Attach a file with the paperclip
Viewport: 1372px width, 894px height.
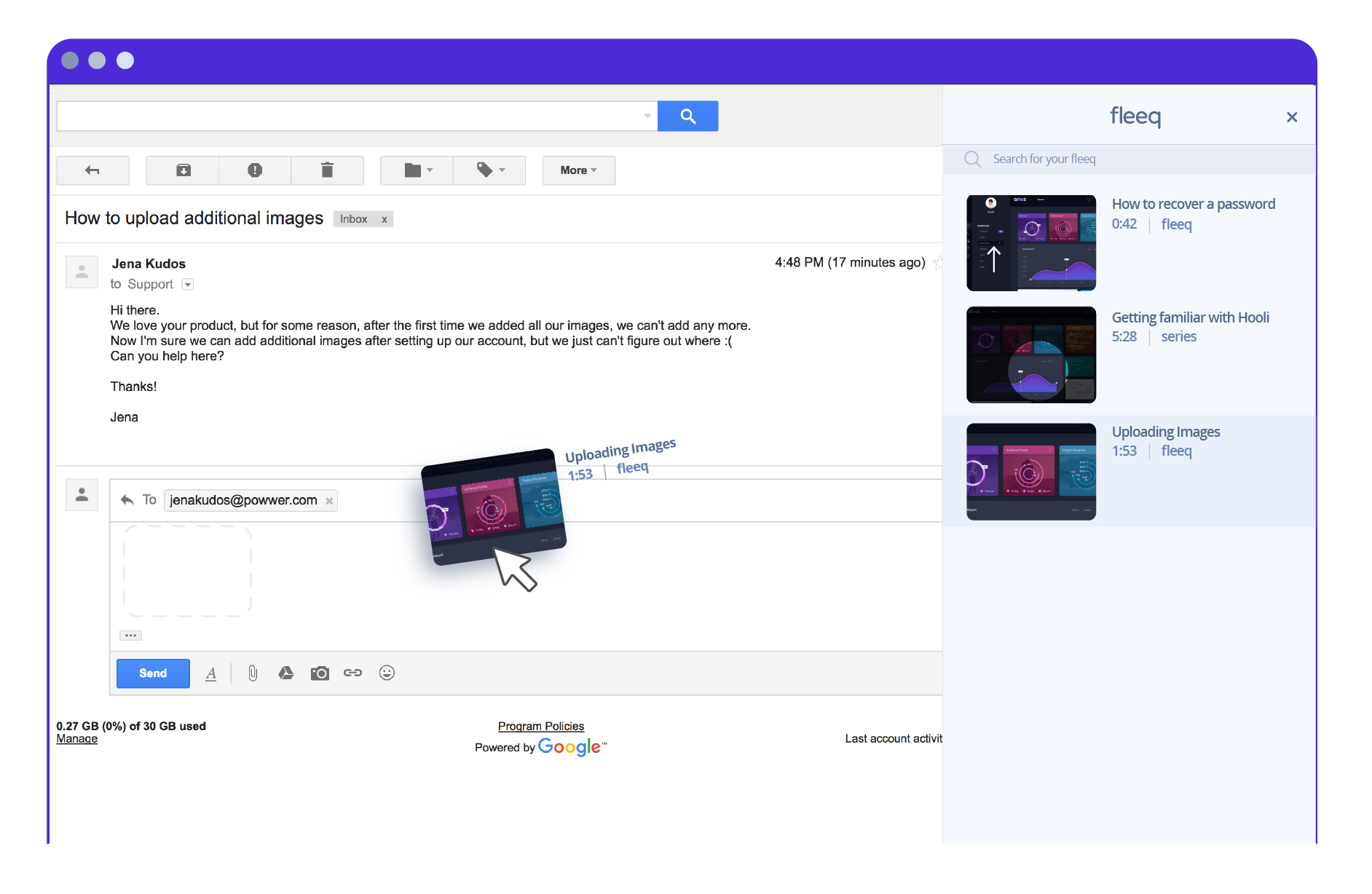tap(253, 673)
